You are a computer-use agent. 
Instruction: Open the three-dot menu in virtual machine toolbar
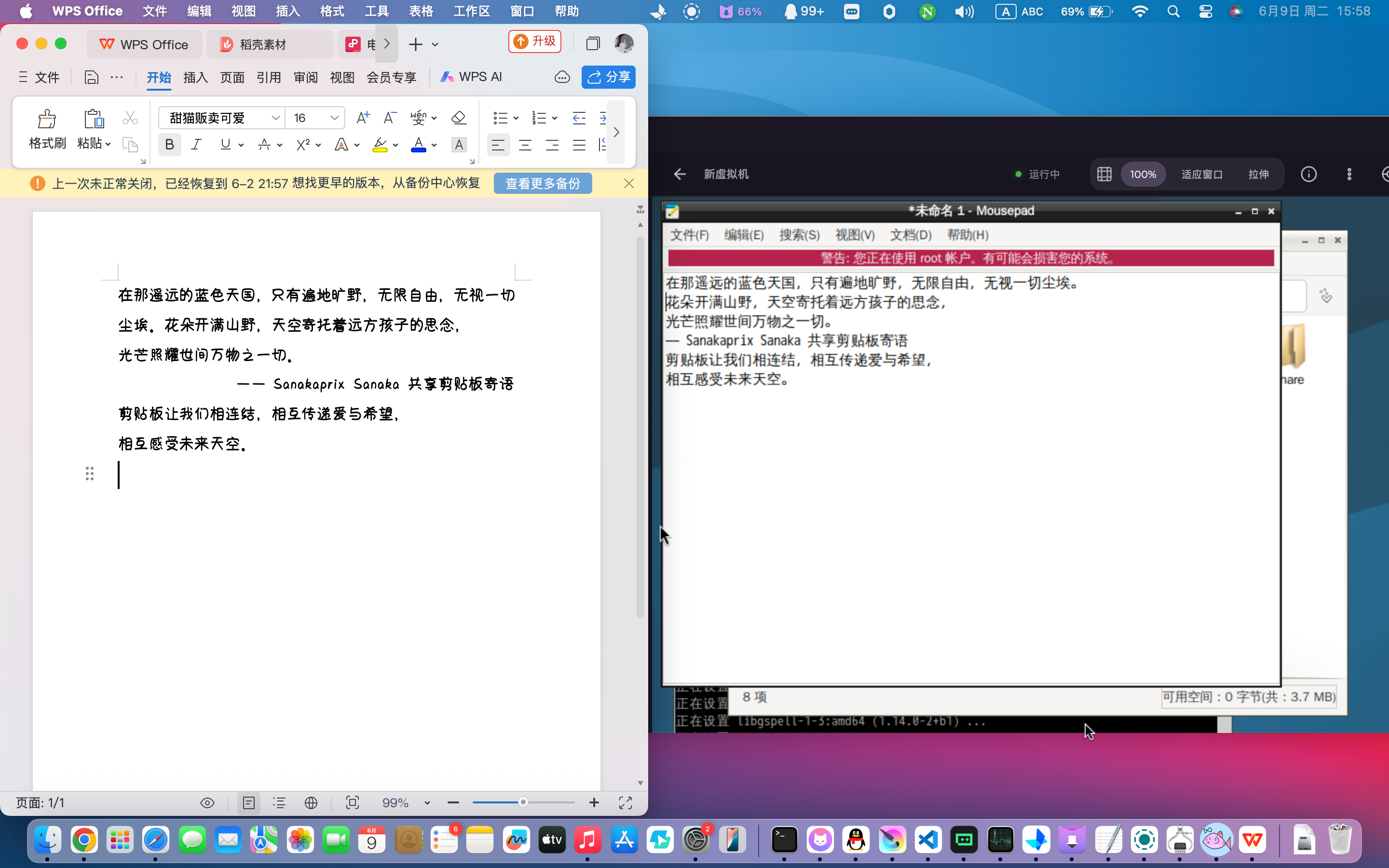[x=1349, y=174]
